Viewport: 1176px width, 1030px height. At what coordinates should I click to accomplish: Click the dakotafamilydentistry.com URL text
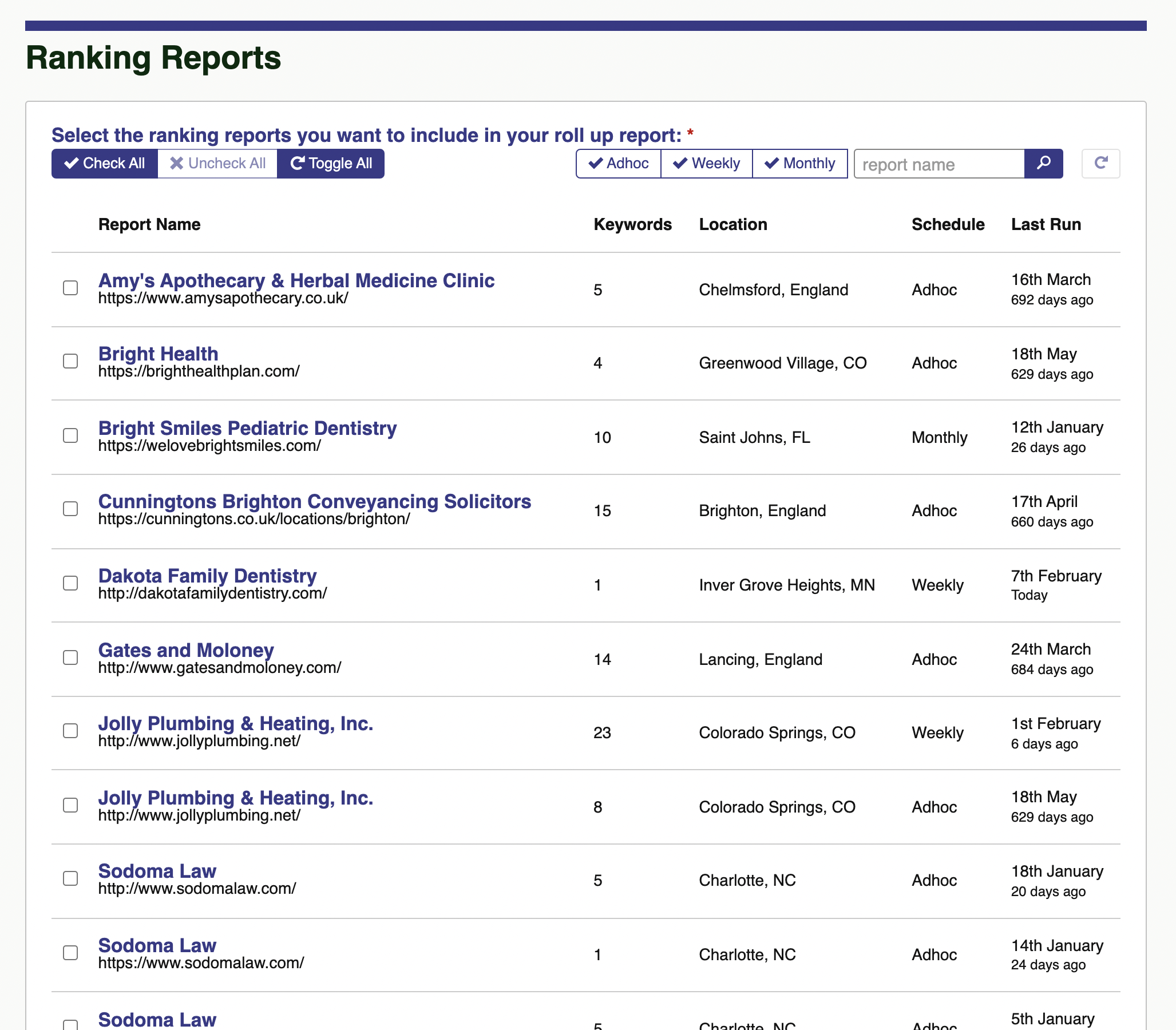pyautogui.click(x=213, y=594)
